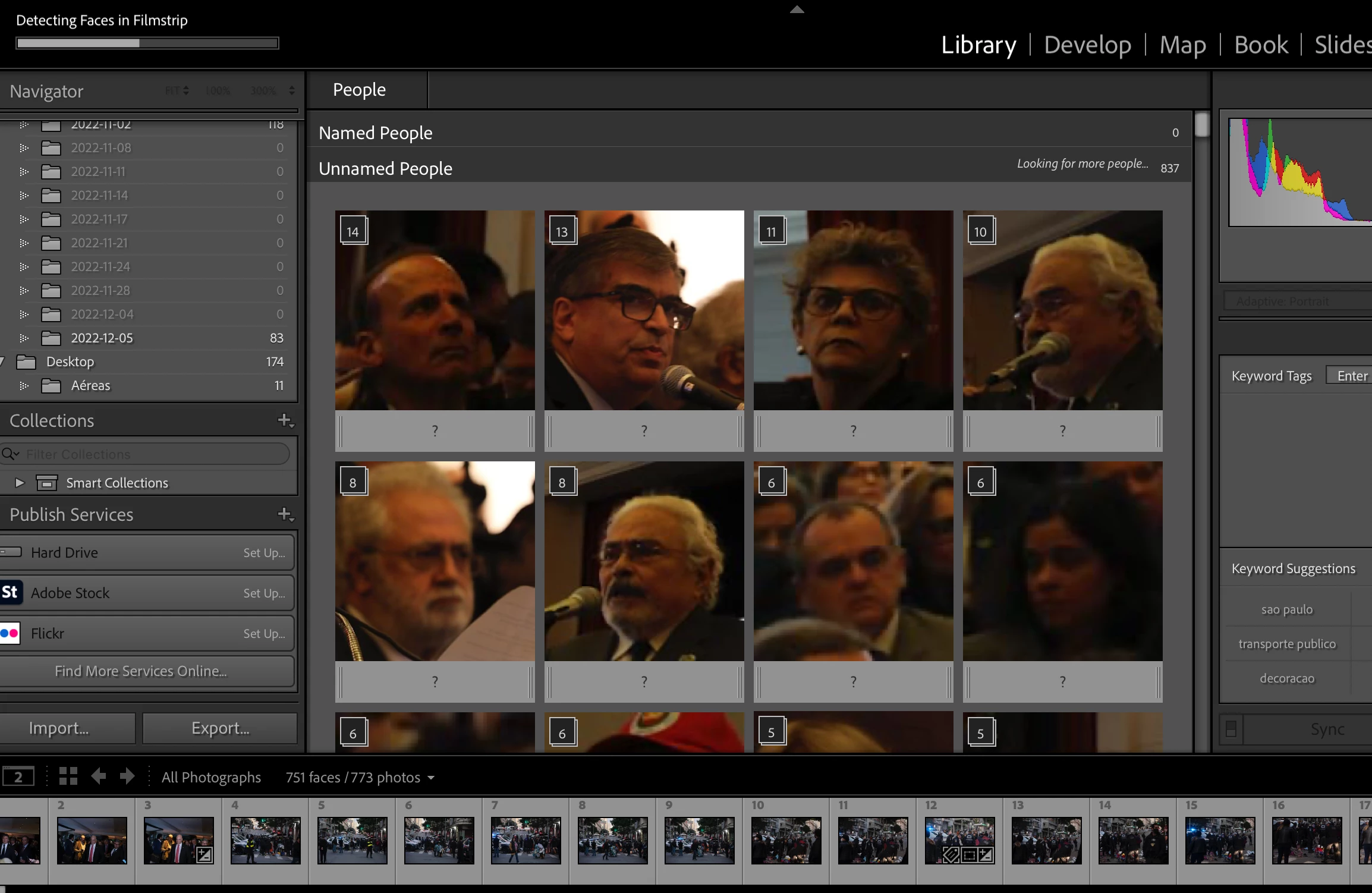Click the plus icon in Collections header
The width and height of the screenshot is (1372, 893).
click(x=285, y=420)
